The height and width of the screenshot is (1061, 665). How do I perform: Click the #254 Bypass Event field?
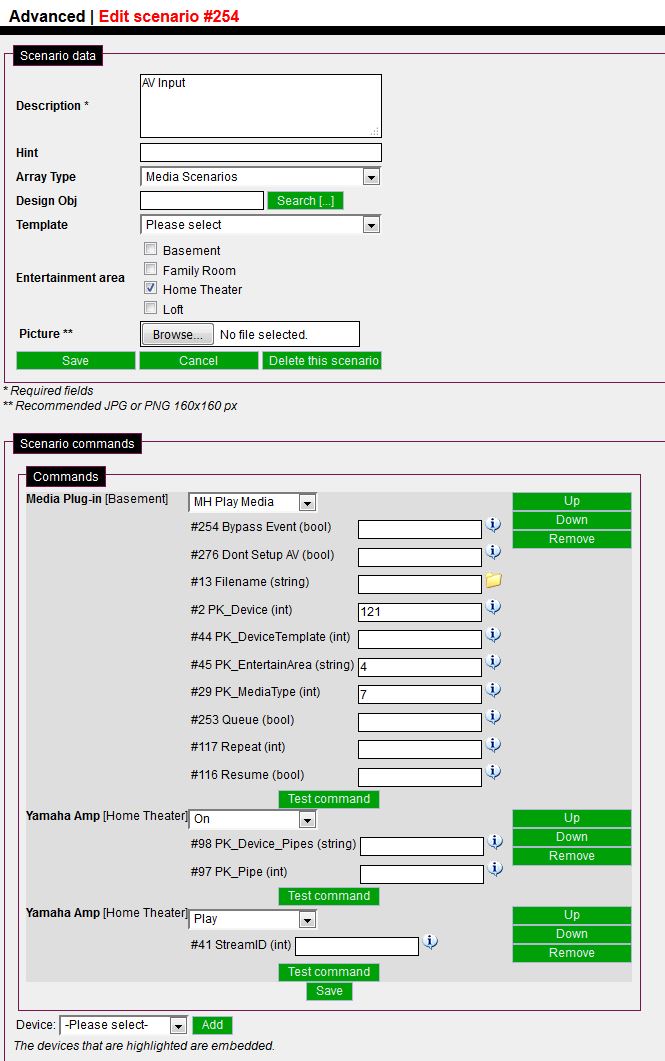pyautogui.click(x=419, y=529)
